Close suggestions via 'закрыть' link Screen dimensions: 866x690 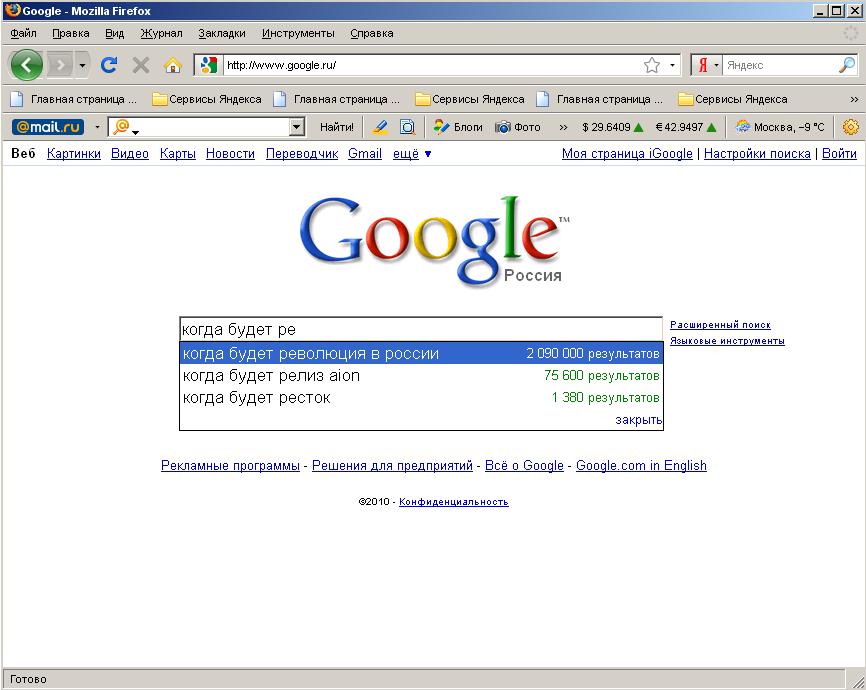638,420
